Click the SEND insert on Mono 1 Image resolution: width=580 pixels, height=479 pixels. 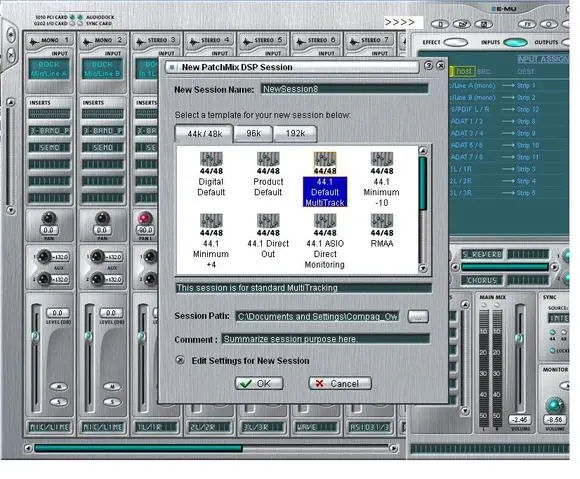click(49, 147)
